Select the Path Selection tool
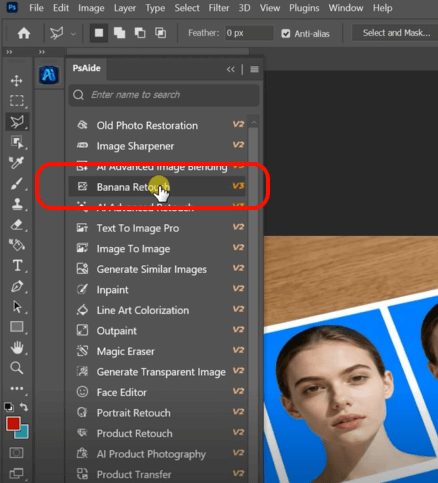Viewport: 438px width, 483px height. tap(17, 307)
